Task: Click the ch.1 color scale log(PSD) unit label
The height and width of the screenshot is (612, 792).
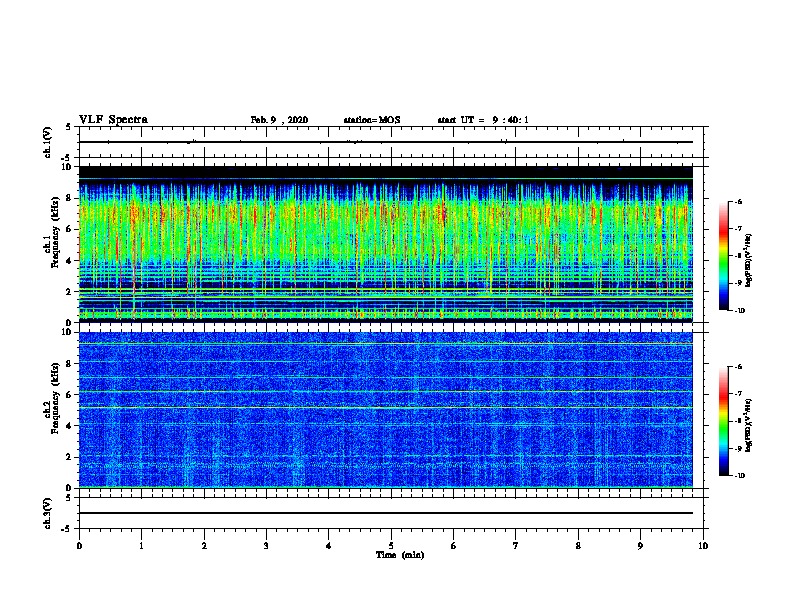Action: (x=749, y=260)
